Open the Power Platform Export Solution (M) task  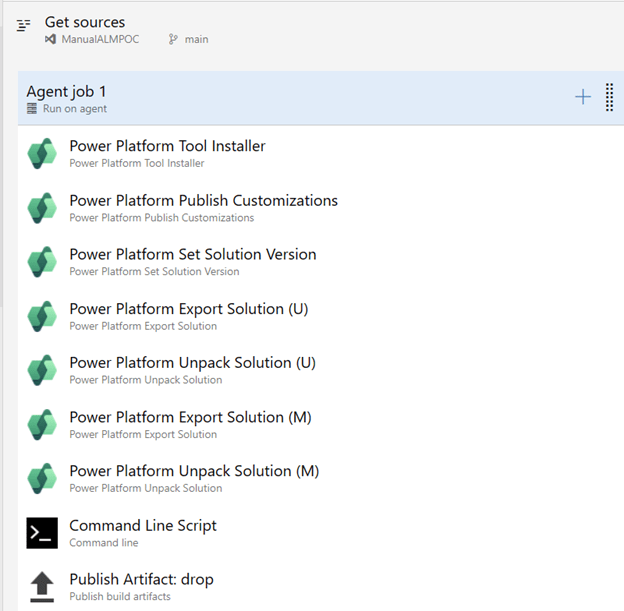tap(190, 417)
